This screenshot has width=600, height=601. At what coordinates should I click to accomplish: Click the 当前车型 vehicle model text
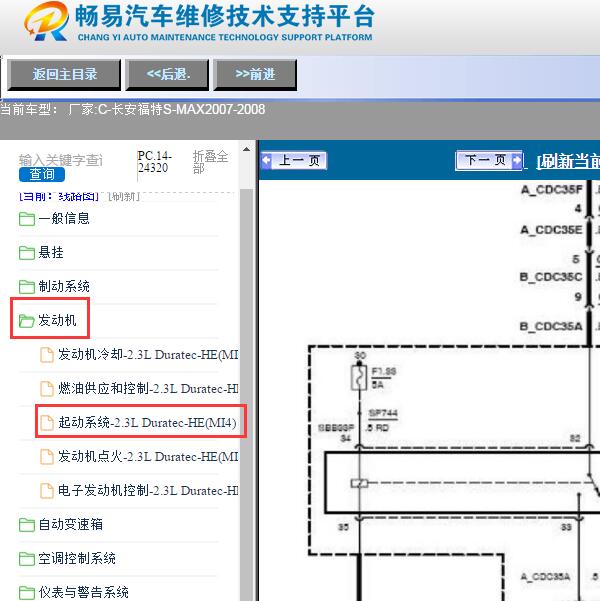tap(132, 110)
